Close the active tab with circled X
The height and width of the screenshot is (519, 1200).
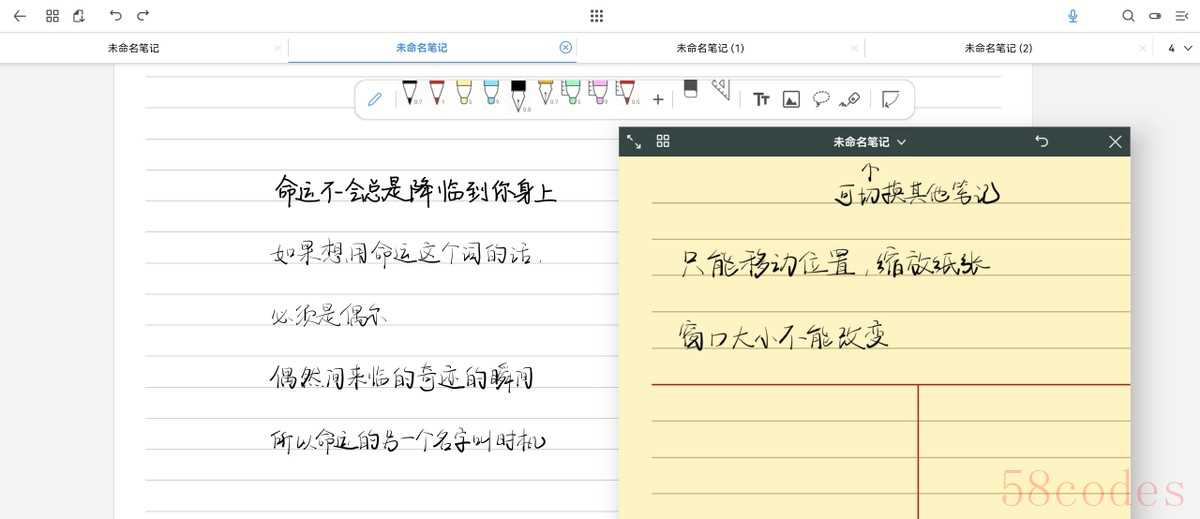tap(565, 48)
